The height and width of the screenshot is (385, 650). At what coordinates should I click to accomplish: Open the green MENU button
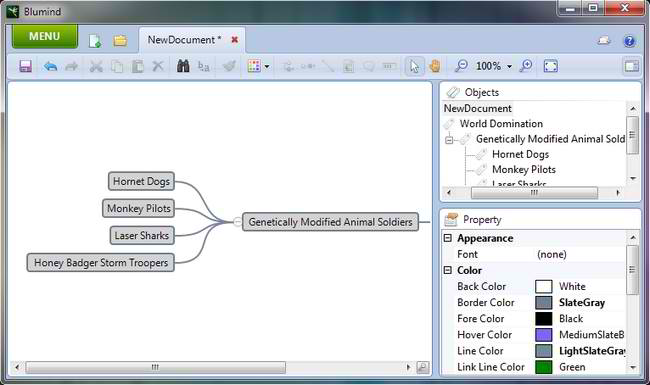pyautogui.click(x=45, y=36)
